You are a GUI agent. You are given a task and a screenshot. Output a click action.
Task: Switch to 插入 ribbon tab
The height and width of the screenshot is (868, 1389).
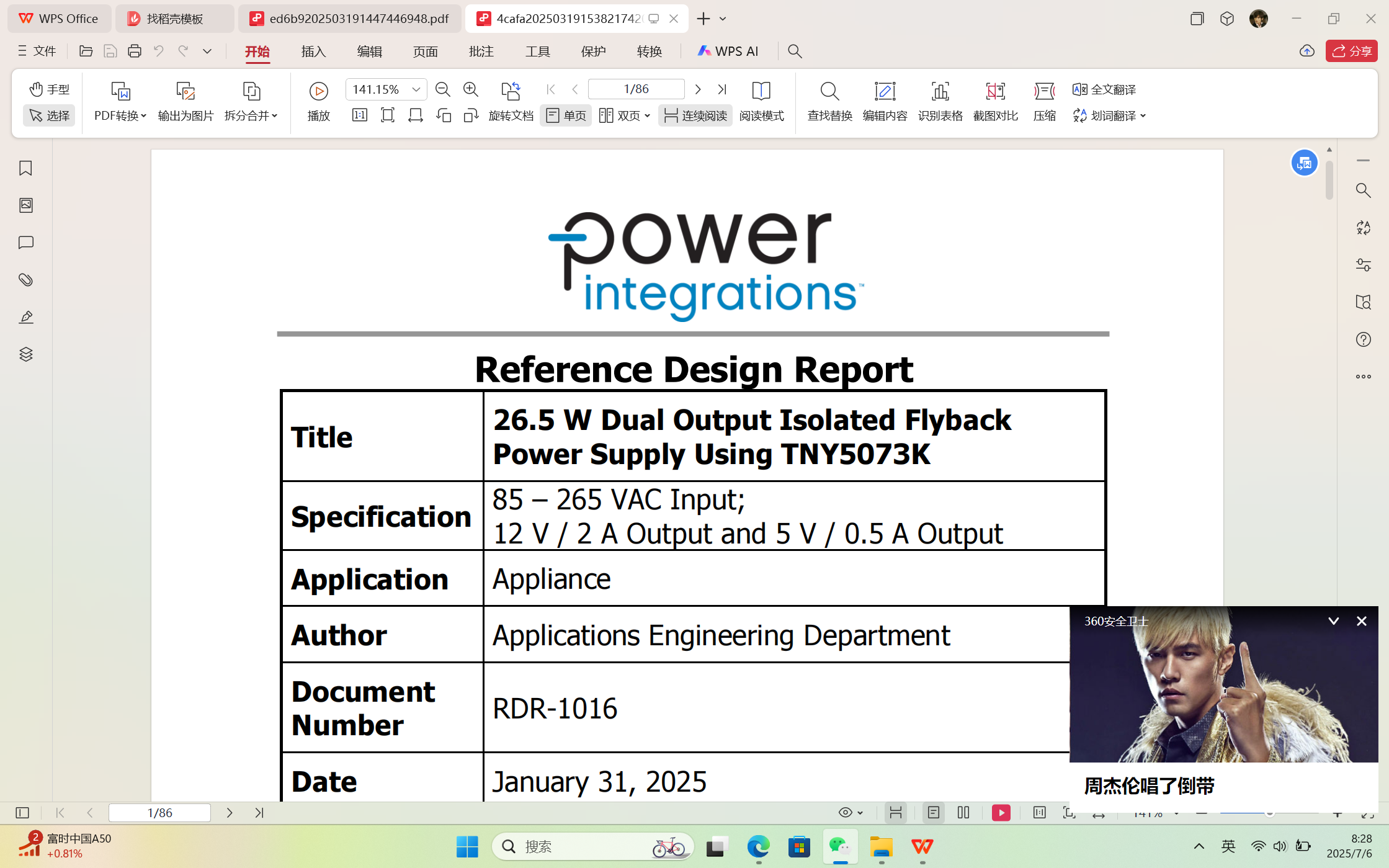coord(313,51)
